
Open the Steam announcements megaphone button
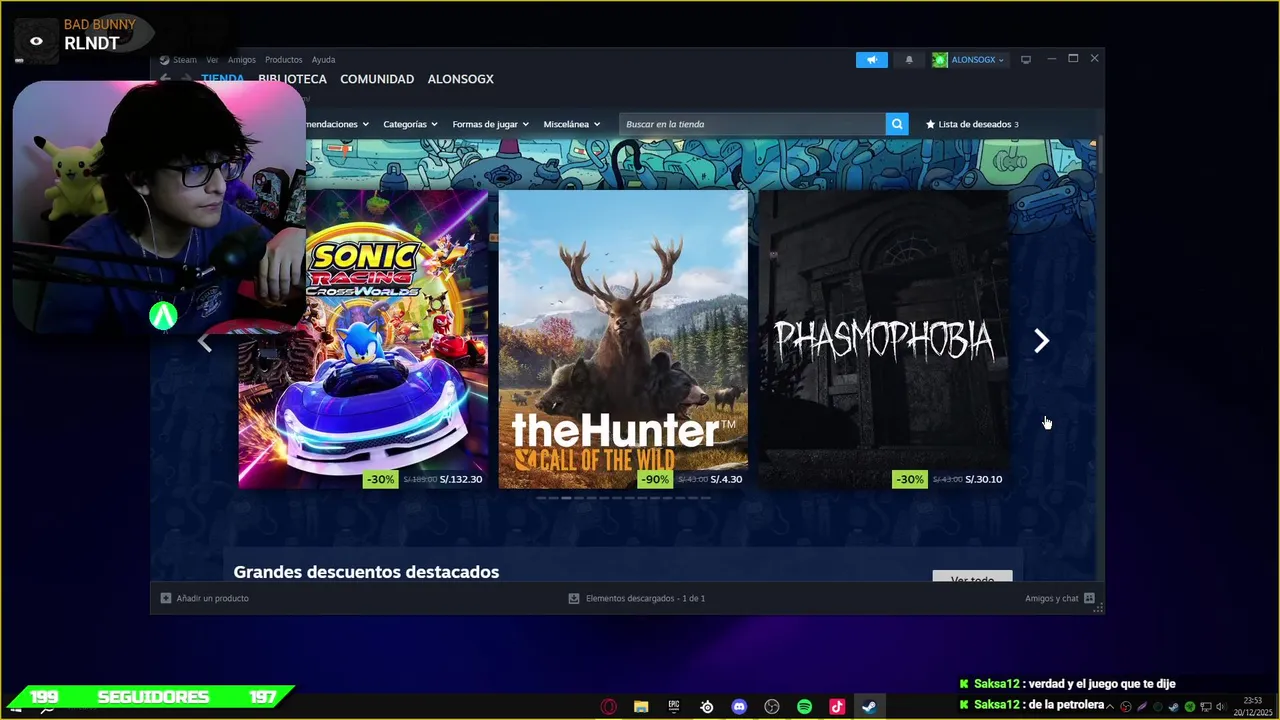coord(871,60)
